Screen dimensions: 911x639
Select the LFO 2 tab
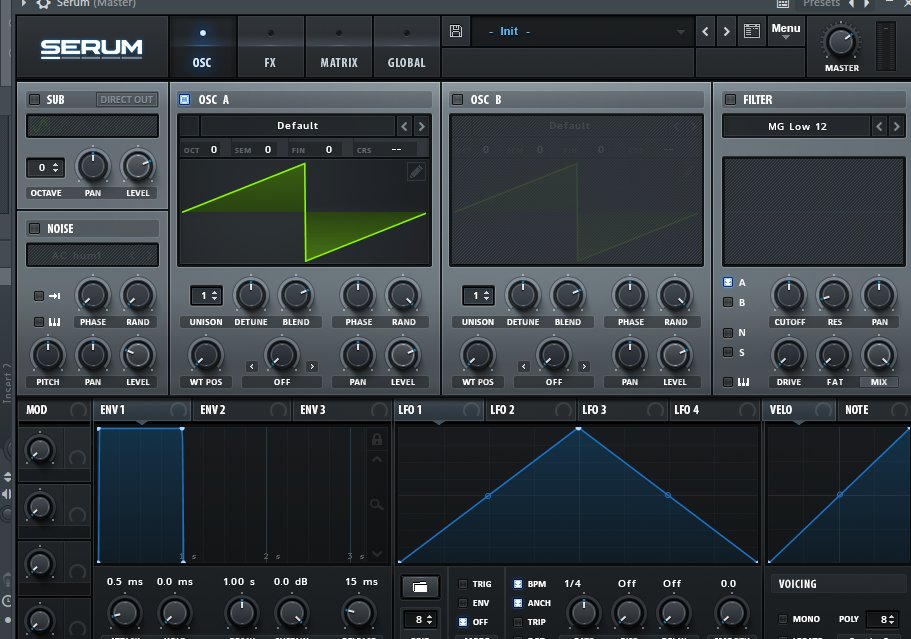click(x=530, y=410)
